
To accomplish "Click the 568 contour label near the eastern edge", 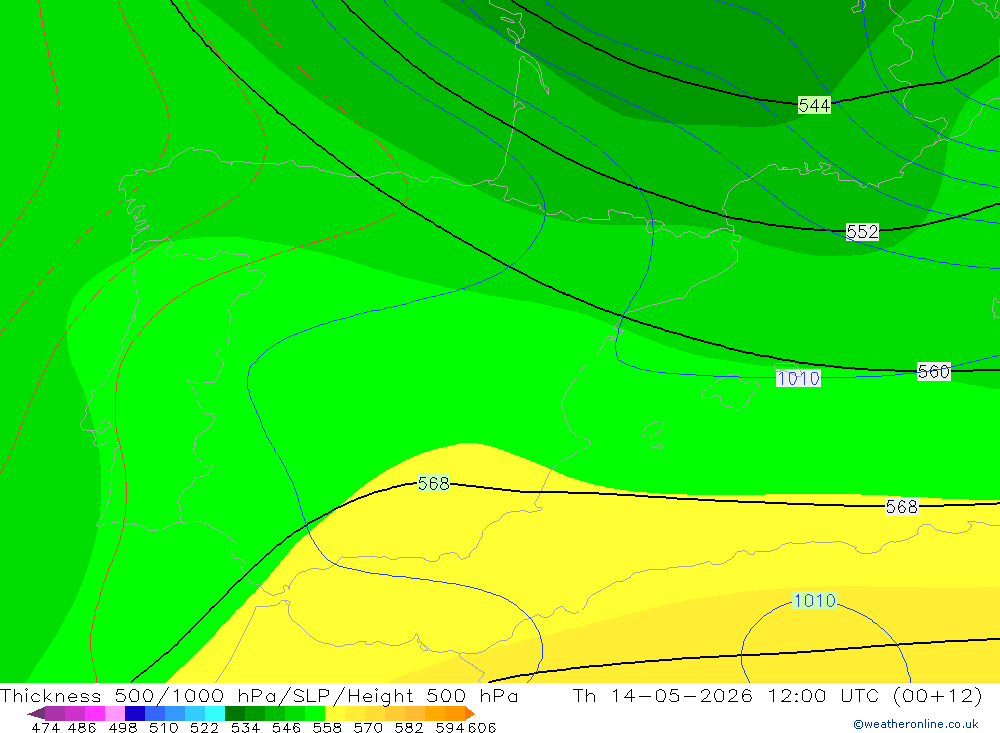I will tap(902, 507).
